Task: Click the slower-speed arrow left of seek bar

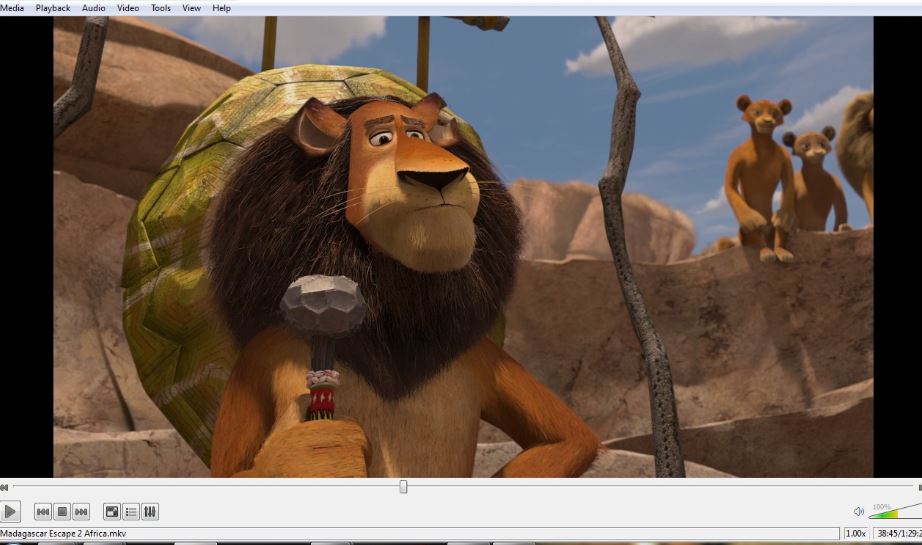Action: point(4,487)
